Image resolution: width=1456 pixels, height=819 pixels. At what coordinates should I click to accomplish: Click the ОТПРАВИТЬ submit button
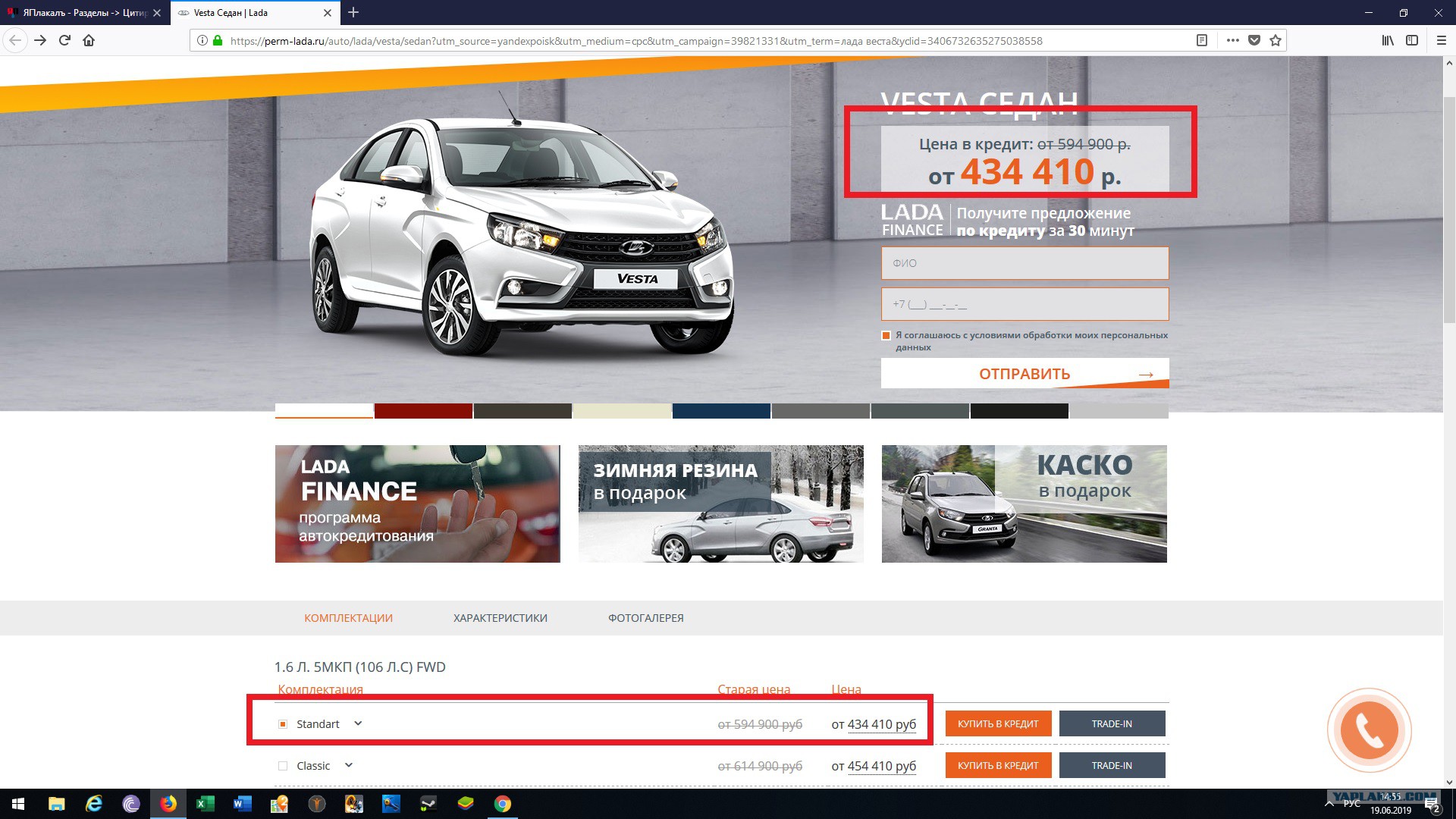coord(1025,373)
